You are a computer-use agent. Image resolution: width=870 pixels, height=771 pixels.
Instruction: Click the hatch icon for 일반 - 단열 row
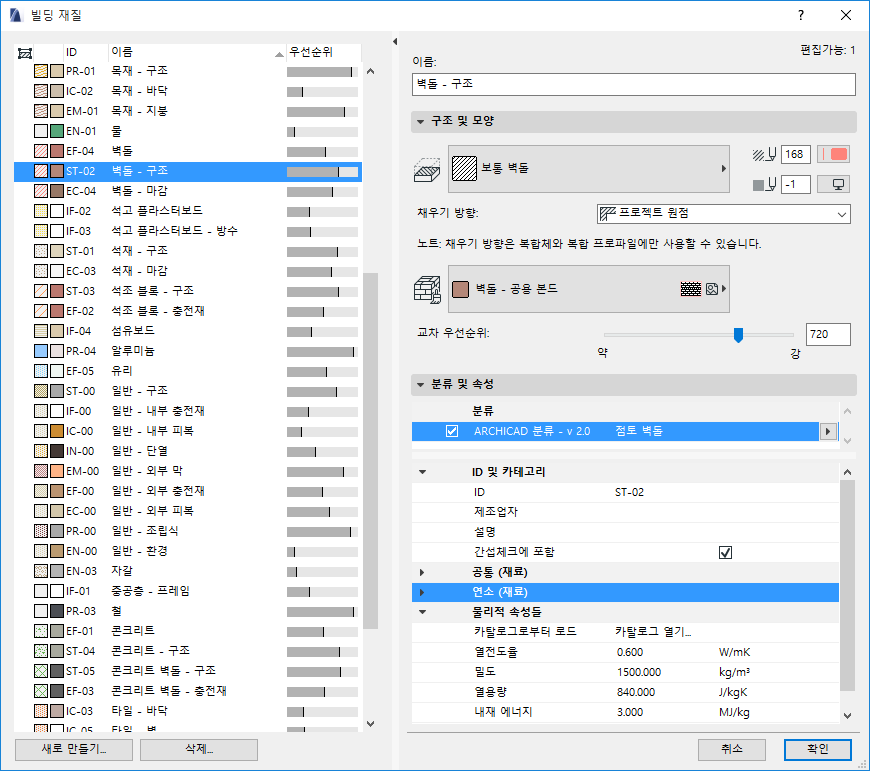tap(41, 451)
